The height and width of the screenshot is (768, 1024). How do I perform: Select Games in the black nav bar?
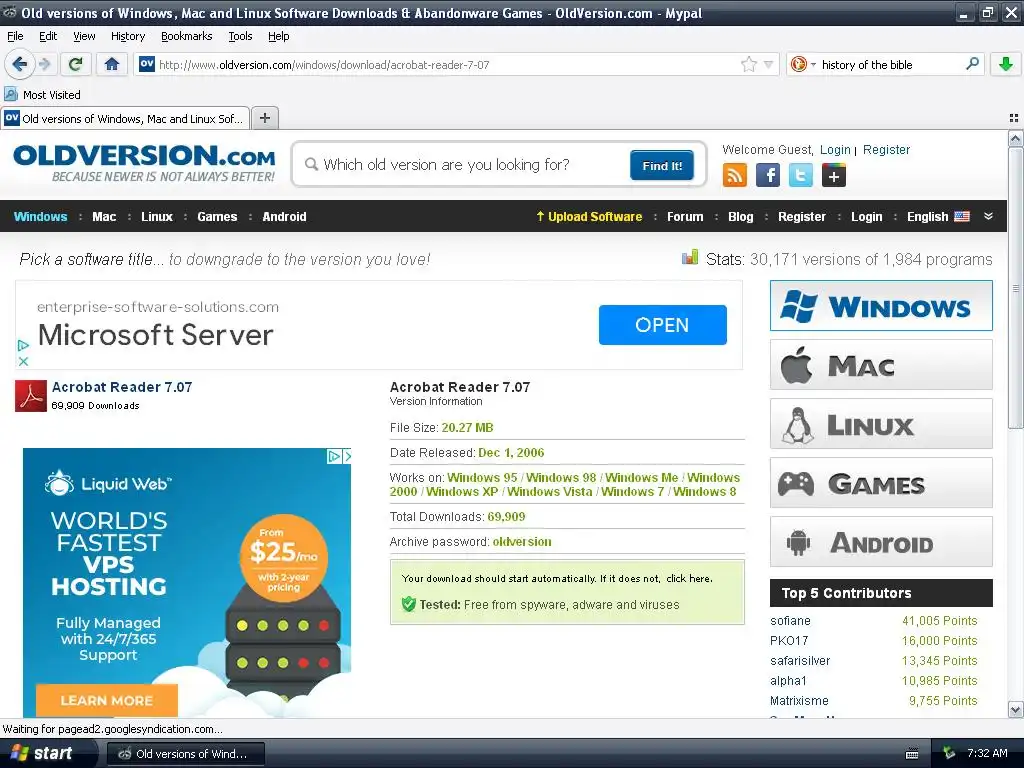(x=217, y=216)
